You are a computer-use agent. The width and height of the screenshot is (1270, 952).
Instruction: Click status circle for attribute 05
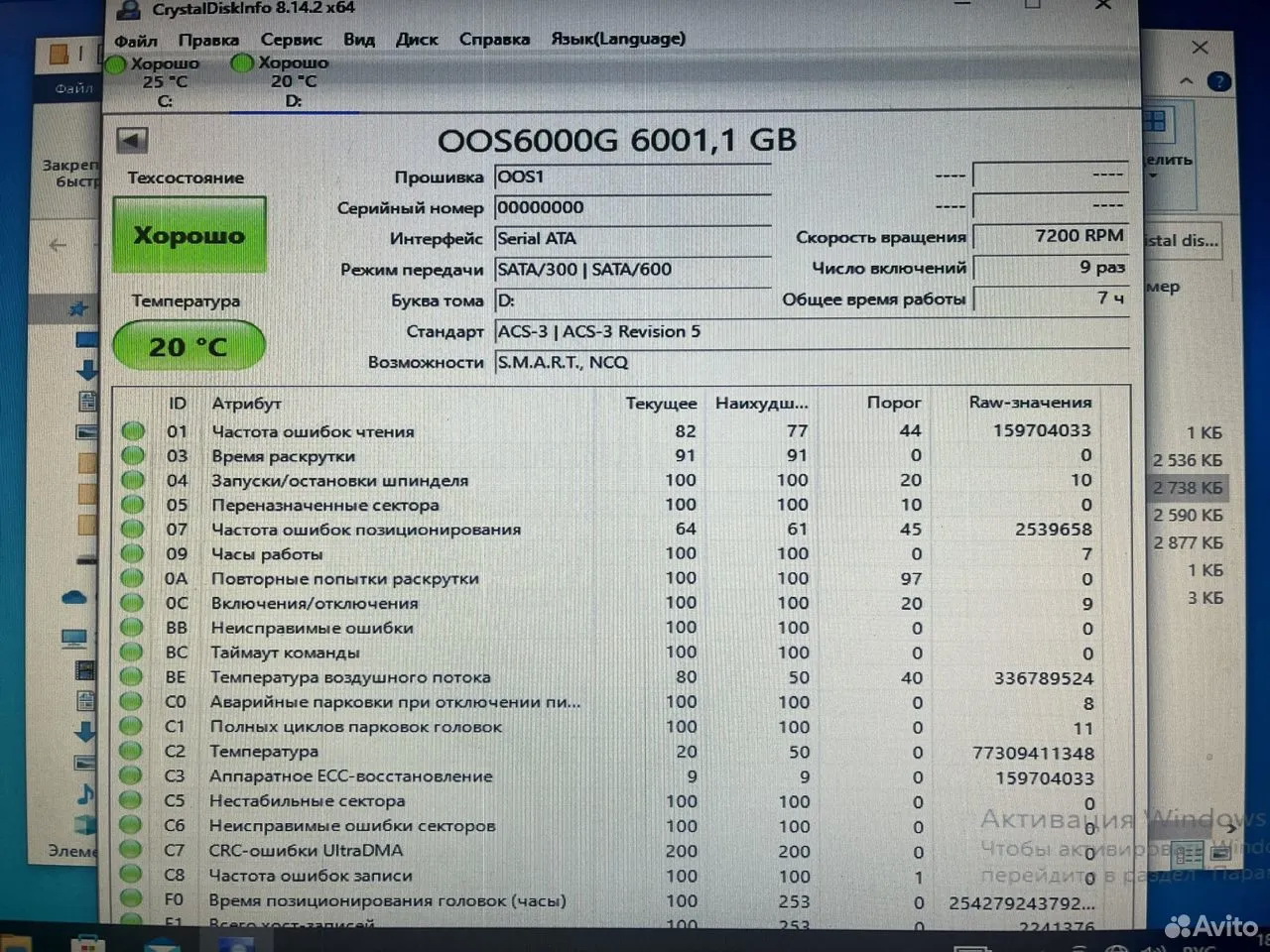133,505
